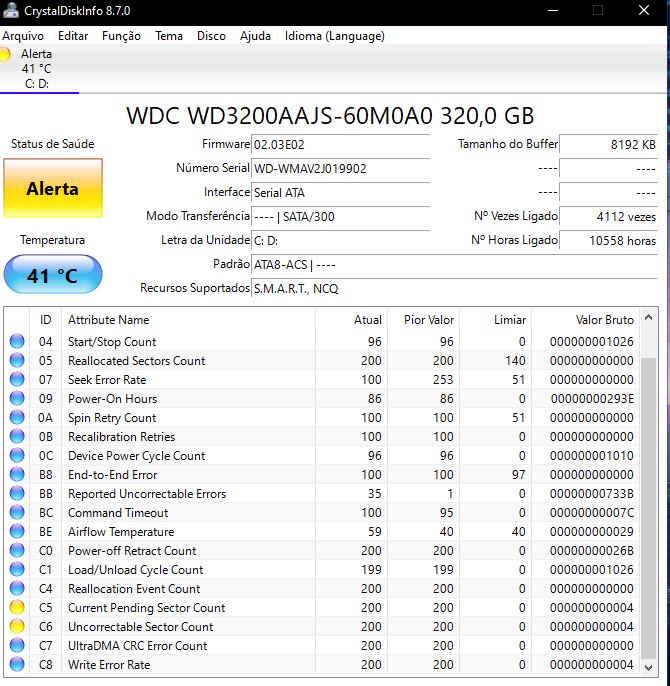Screen dimensions: 670x686
Task: Click the blue status icon for UltraDMA CRC Error Count
Action: pyautogui.click(x=17, y=645)
